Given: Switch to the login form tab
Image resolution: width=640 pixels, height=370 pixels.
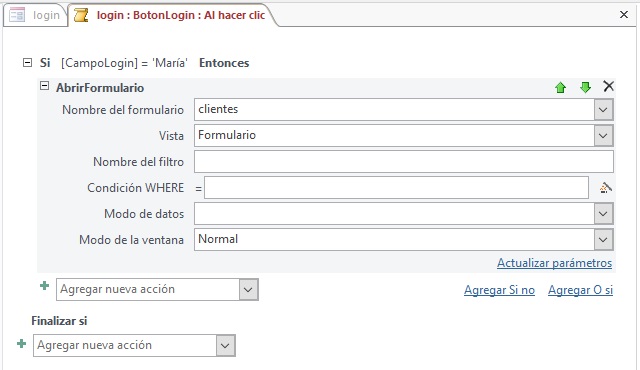Looking at the screenshot, I should 35,15.
